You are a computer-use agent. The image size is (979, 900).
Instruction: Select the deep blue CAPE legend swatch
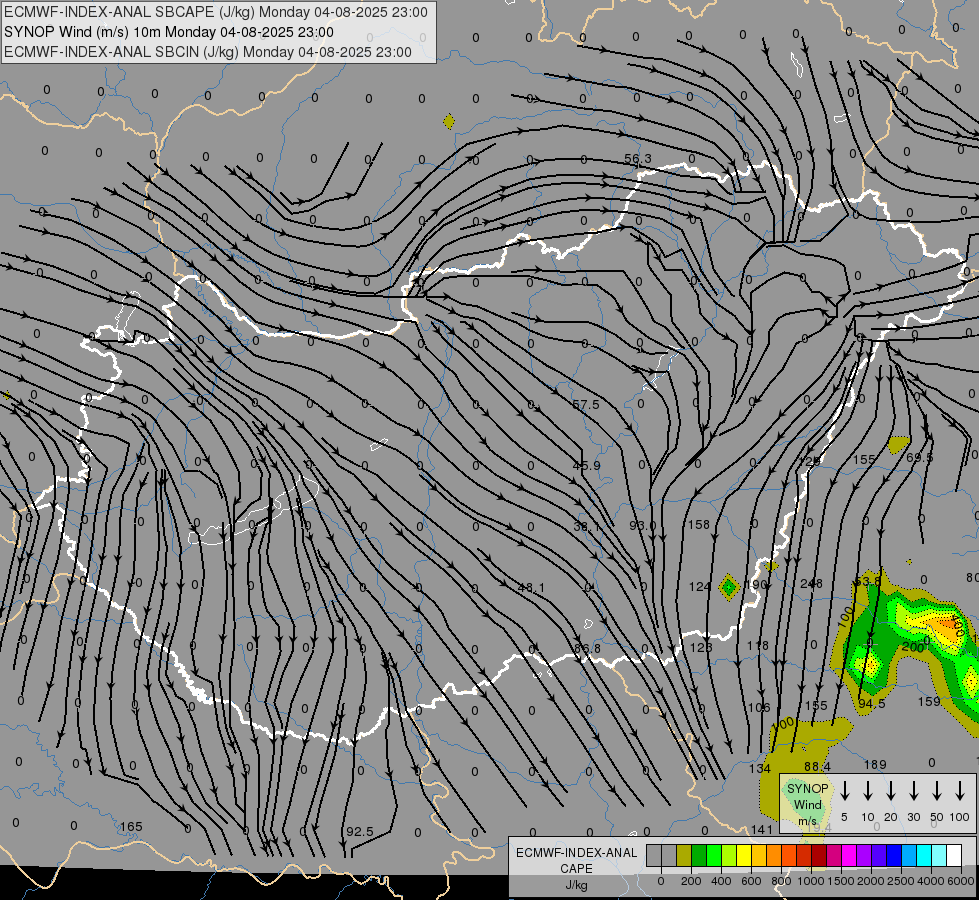(x=893, y=856)
